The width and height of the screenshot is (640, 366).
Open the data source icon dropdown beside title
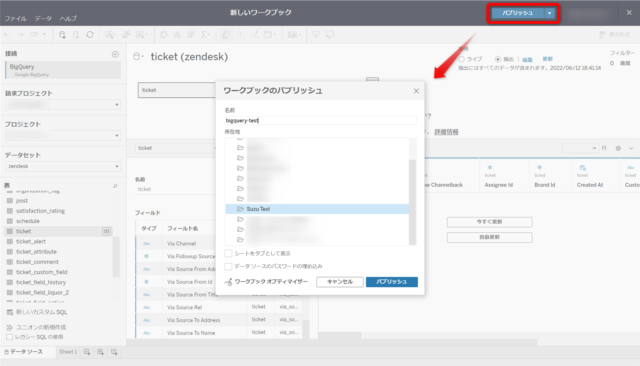(139, 57)
